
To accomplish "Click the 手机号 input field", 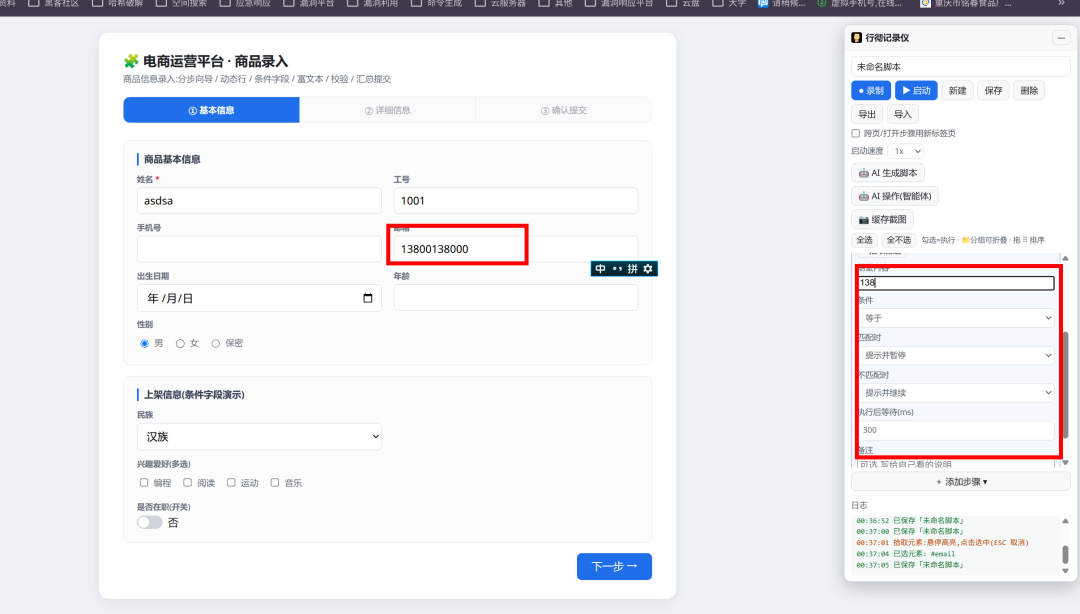I will point(259,249).
